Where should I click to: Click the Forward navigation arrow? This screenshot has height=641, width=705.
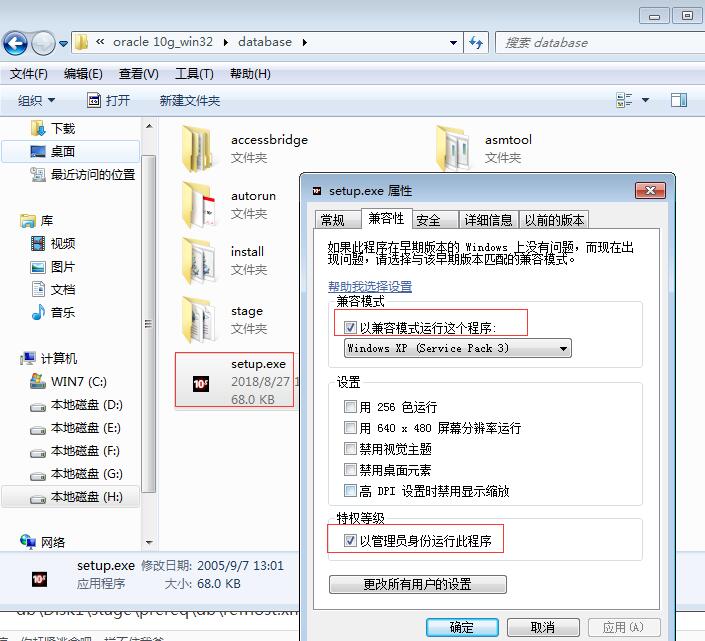(x=43, y=43)
